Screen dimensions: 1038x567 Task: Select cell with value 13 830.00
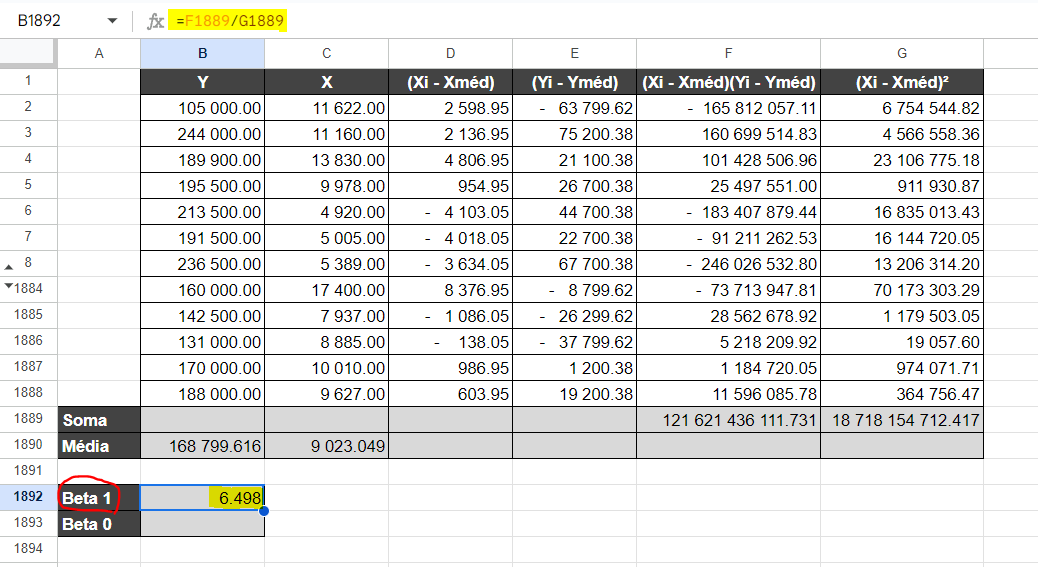click(x=326, y=160)
